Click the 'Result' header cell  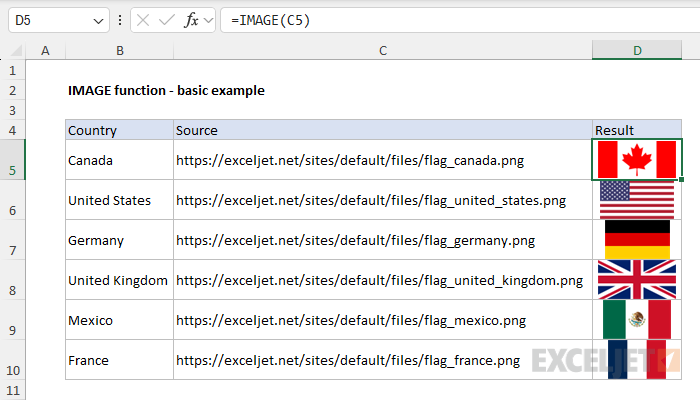pos(637,130)
